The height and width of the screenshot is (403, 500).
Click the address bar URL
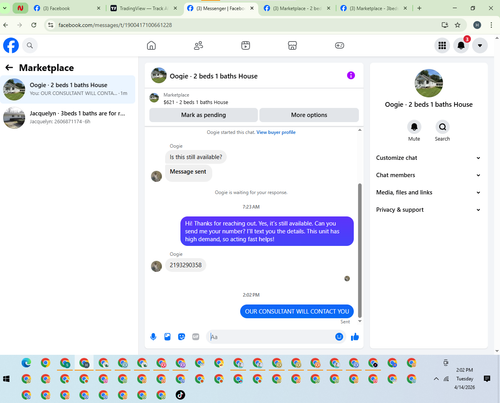click(115, 25)
